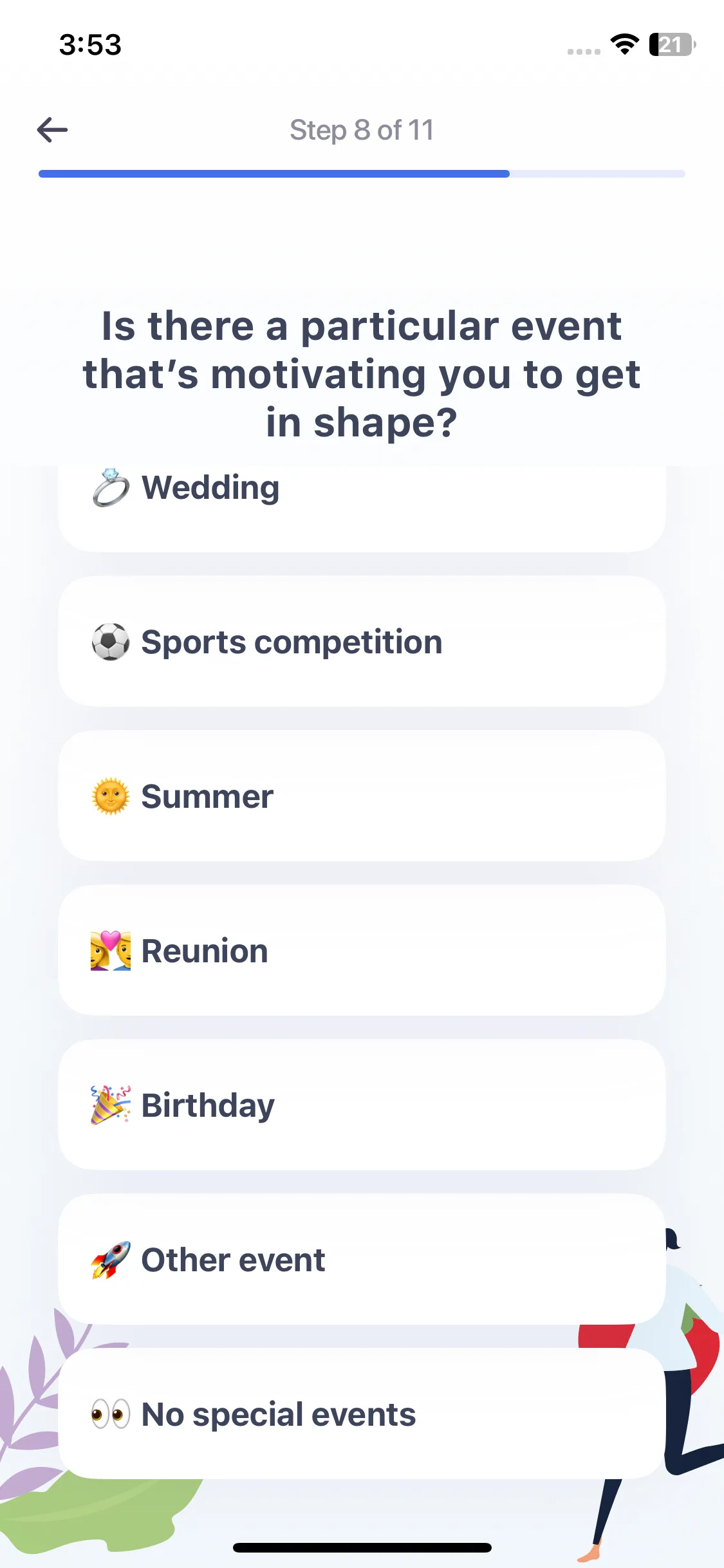Image resolution: width=724 pixels, height=1568 pixels.
Task: Tap the couple with heart emoji
Action: 111,951
